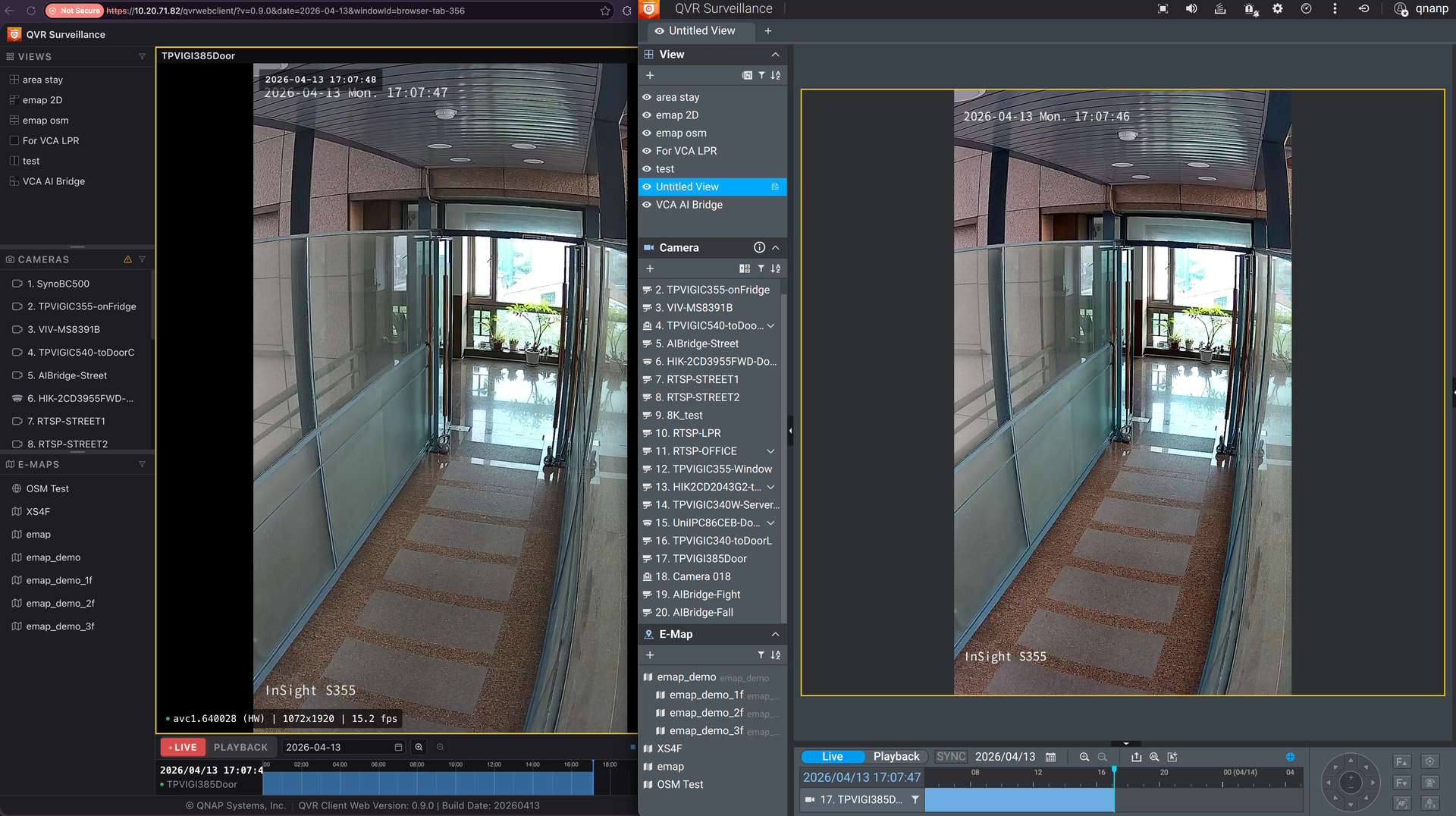Viewport: 1456px width, 816px height.
Task: Click the camera info icon in Camera header
Action: point(759,248)
